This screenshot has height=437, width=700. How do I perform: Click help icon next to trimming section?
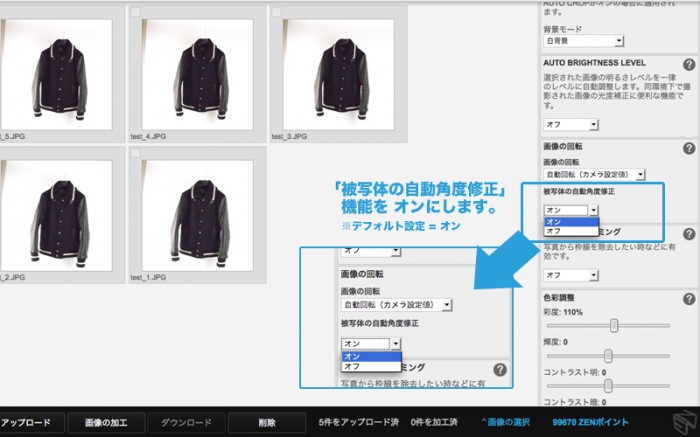(x=688, y=234)
